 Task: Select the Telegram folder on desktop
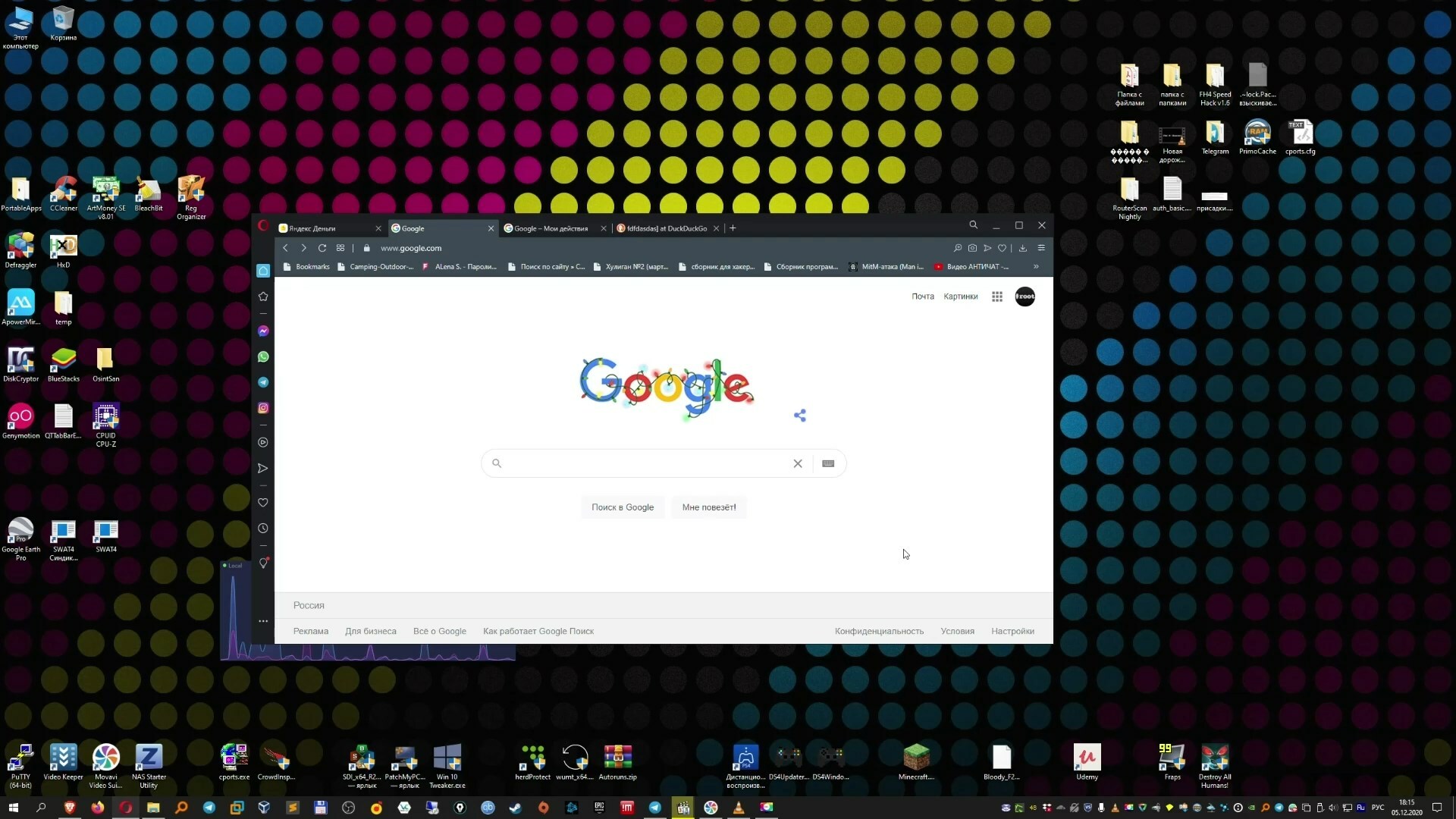click(x=1215, y=137)
